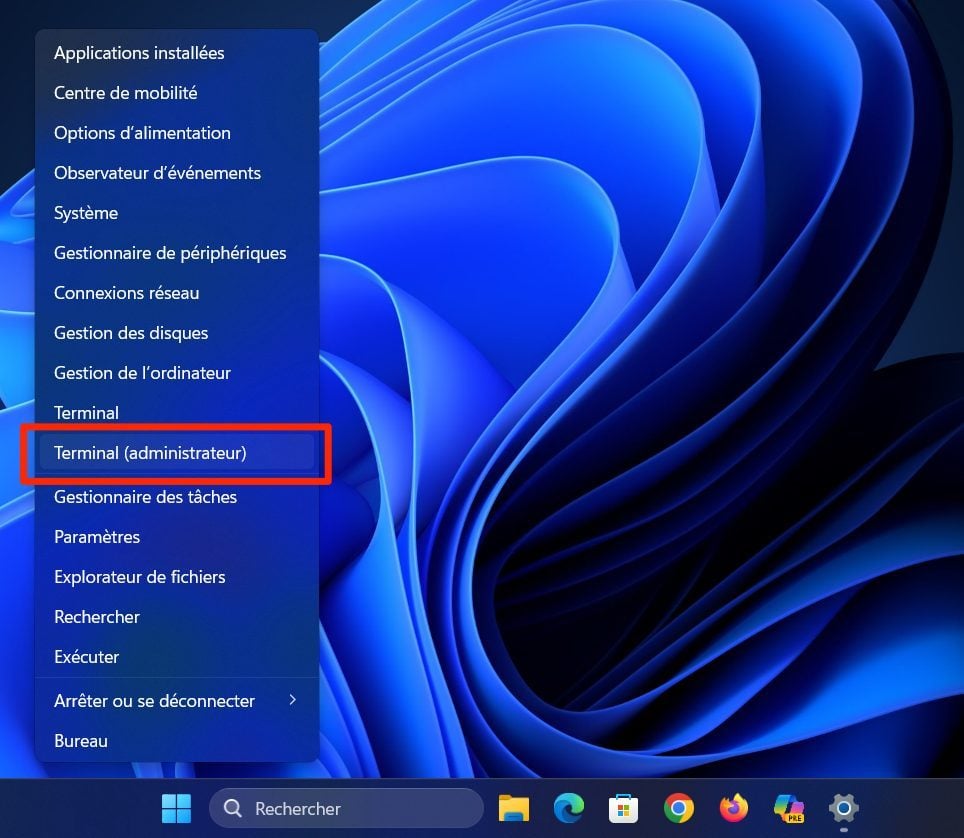
Task: Launch Google Chrome from taskbar
Action: [679, 808]
